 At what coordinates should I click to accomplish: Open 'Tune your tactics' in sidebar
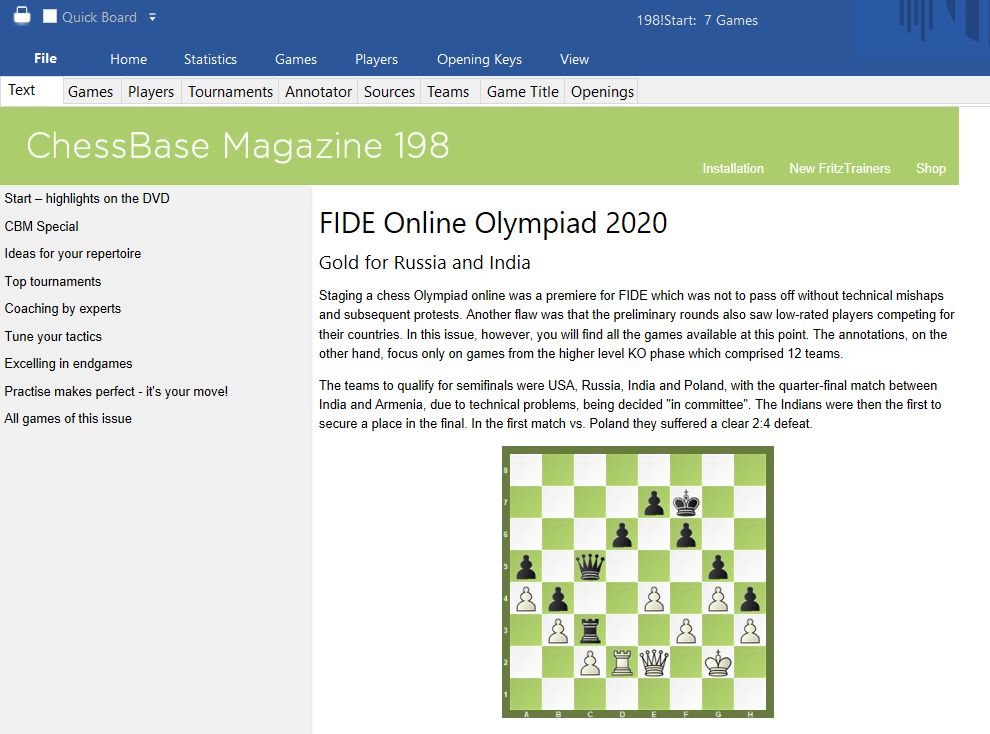[53, 336]
